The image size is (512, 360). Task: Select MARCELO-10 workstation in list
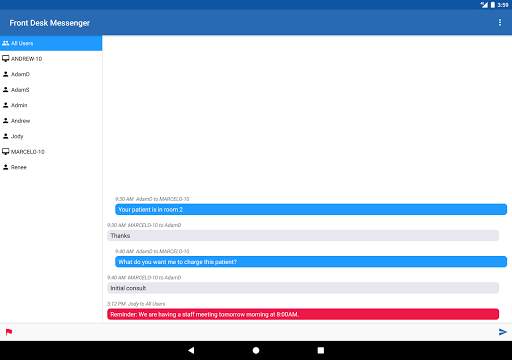point(51,152)
